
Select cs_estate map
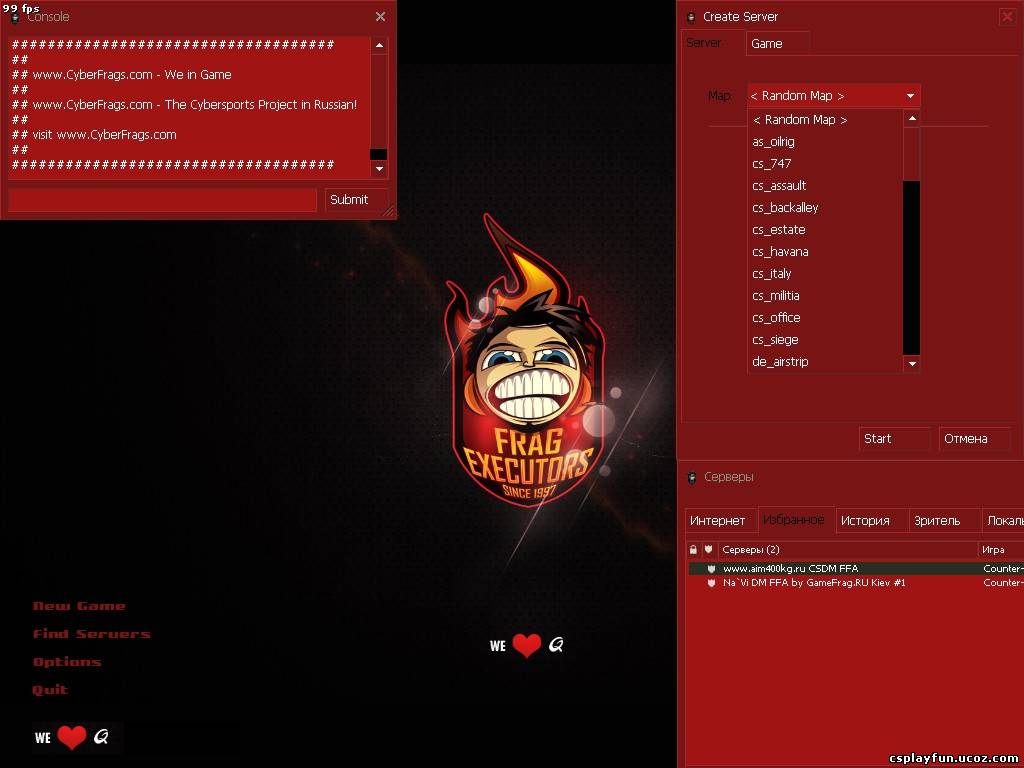tap(825, 230)
